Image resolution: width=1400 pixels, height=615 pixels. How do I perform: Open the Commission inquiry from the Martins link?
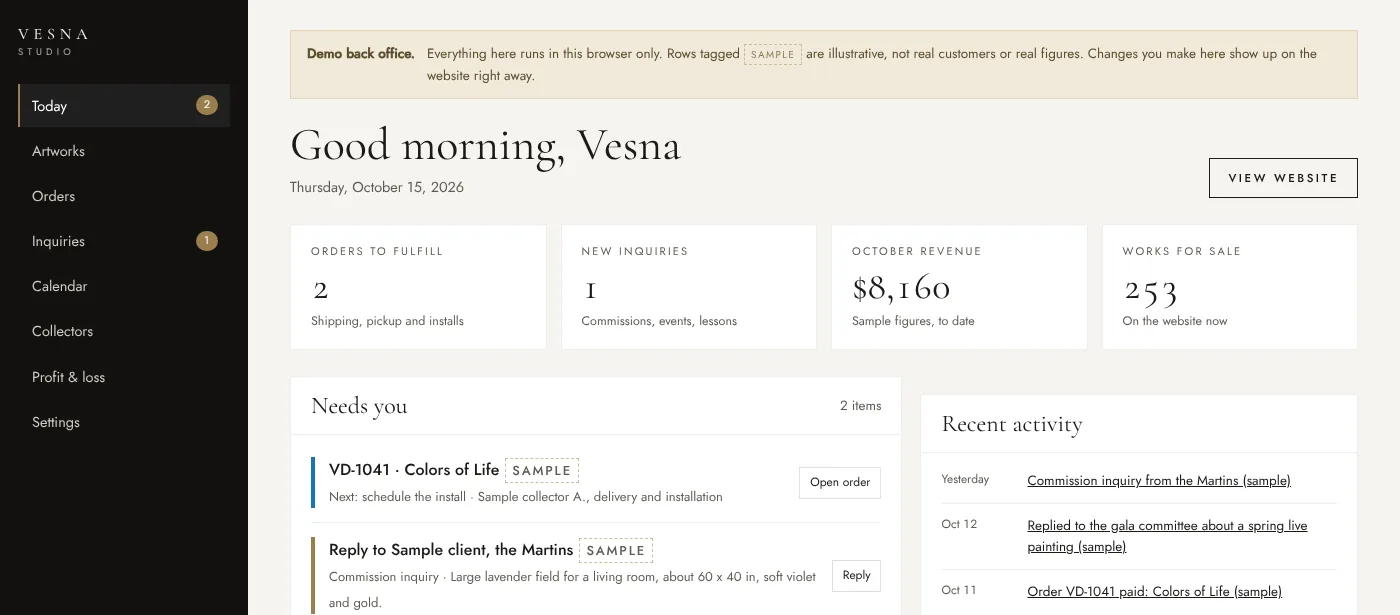1159,481
